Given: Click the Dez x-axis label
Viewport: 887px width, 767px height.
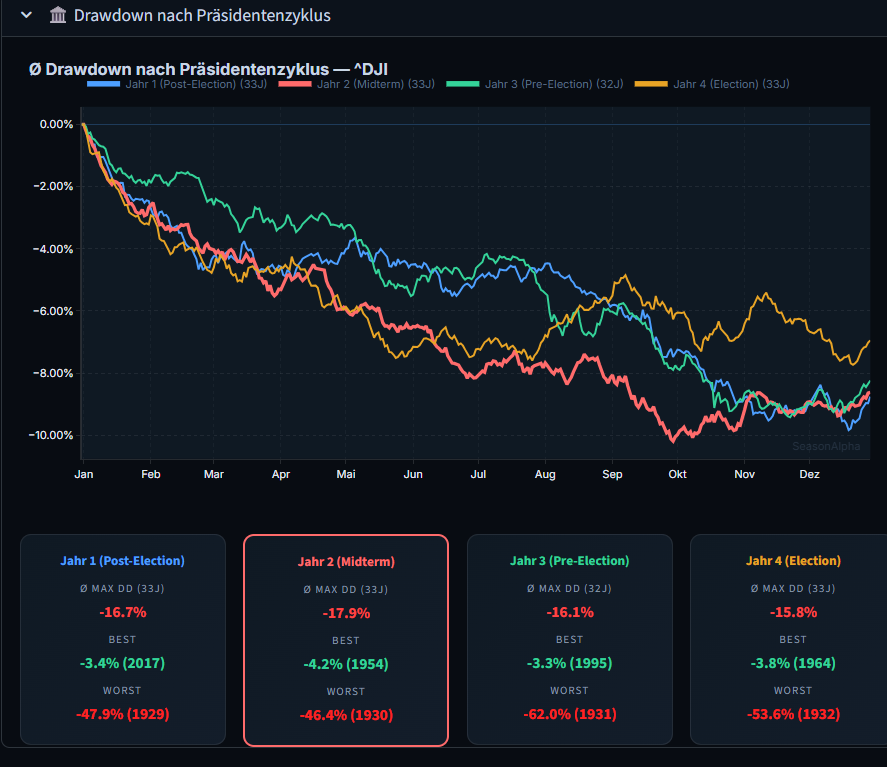Looking at the screenshot, I should pos(810,474).
